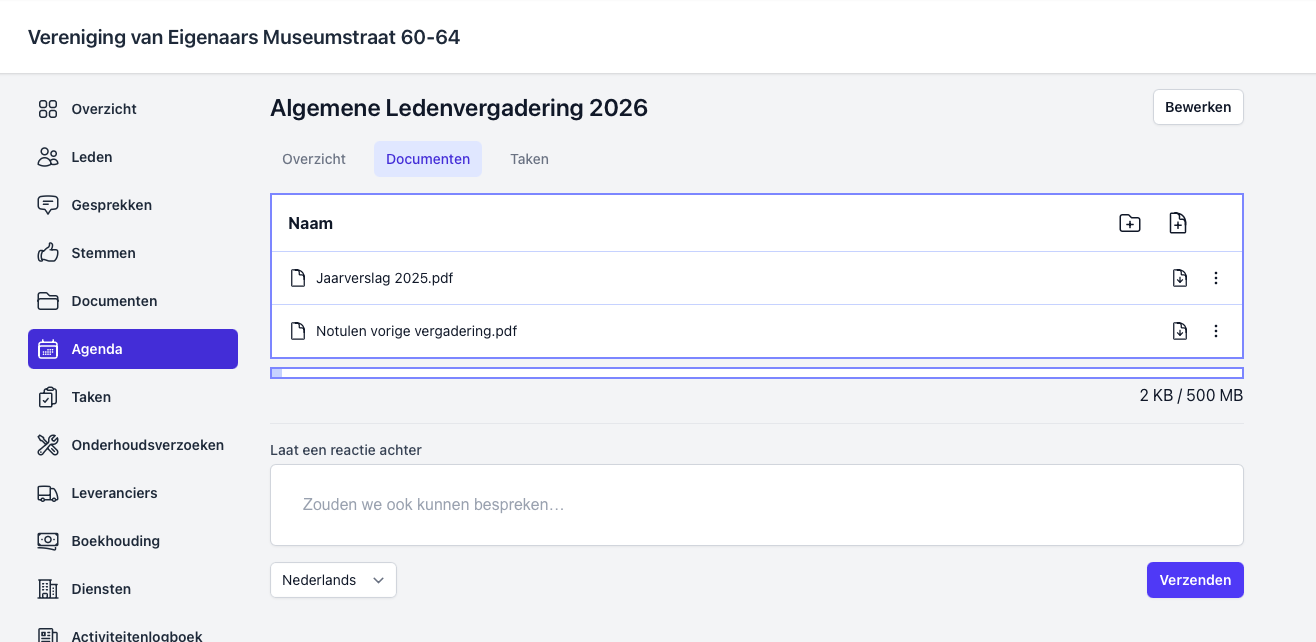Viewport: 1316px width, 642px height.
Task: Open Leveranciers in the sidebar
Action: point(114,493)
